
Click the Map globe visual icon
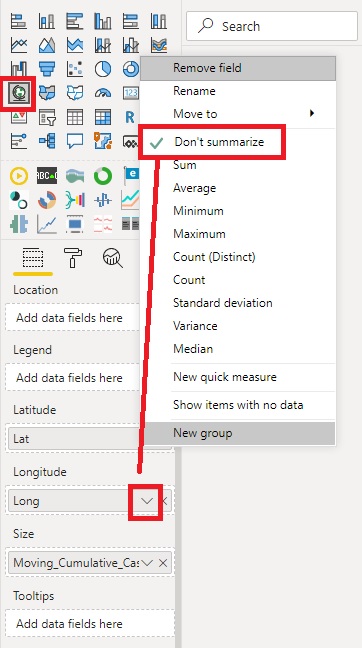[18, 93]
